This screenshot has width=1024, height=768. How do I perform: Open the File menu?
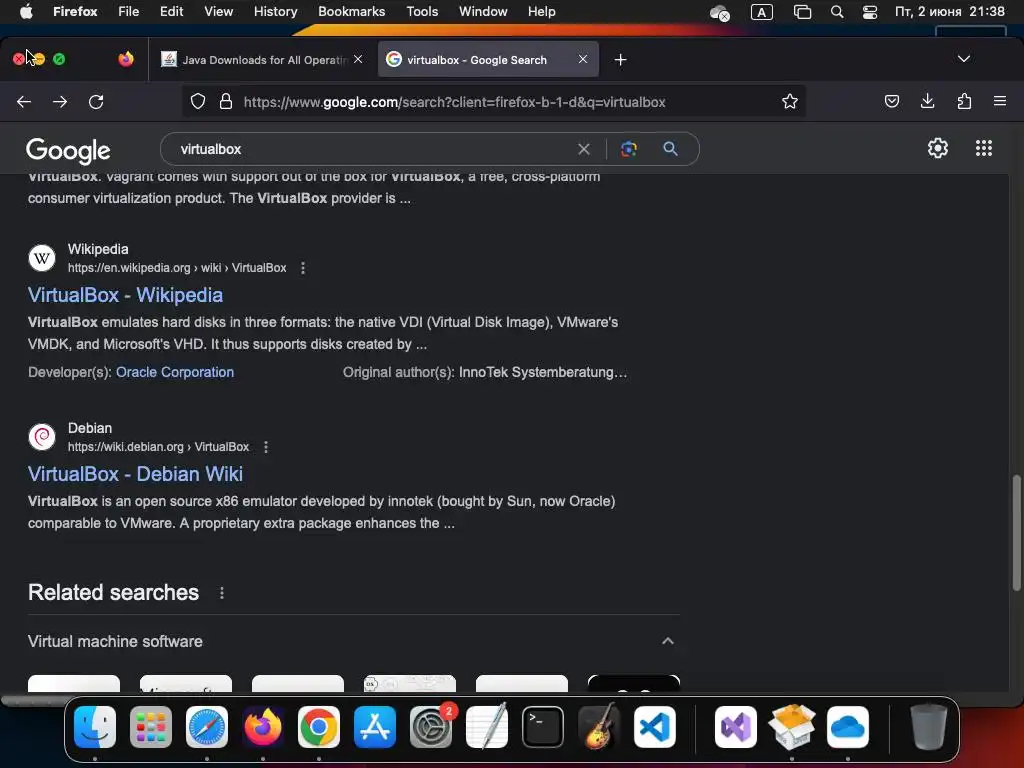129,12
